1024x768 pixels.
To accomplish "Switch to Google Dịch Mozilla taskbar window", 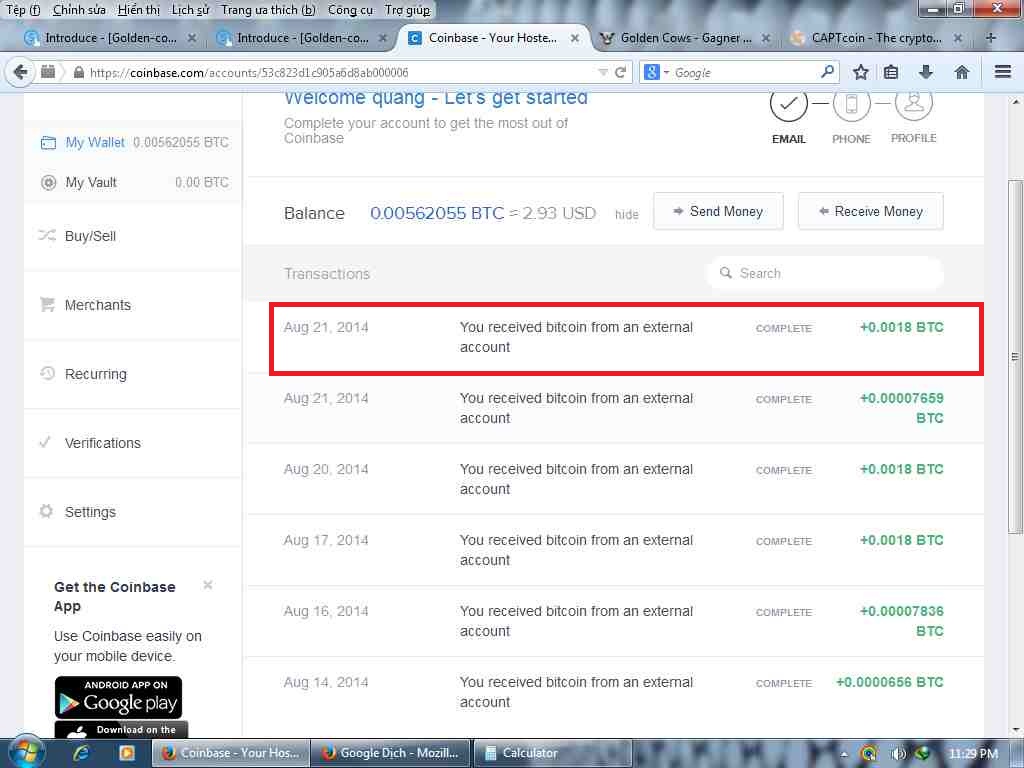I will [391, 753].
